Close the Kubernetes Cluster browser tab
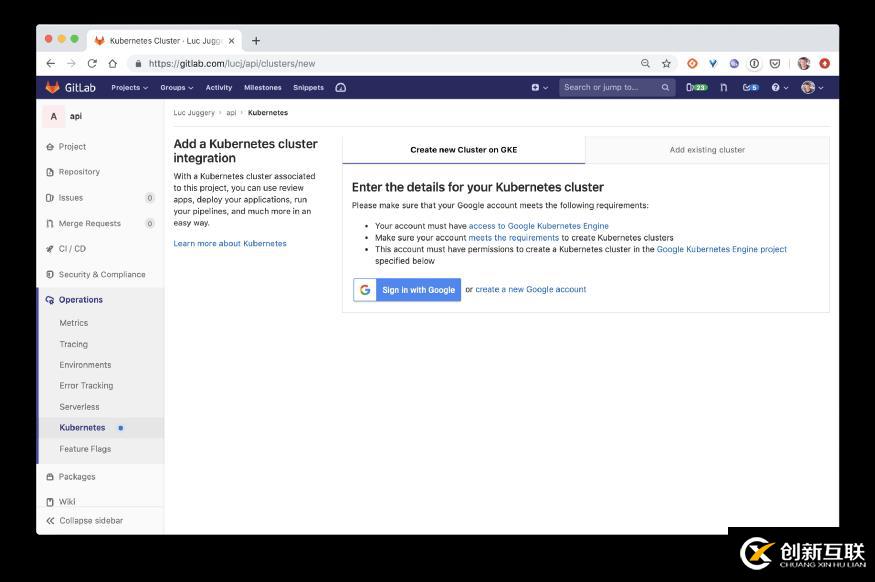The image size is (875, 582). pos(232,41)
